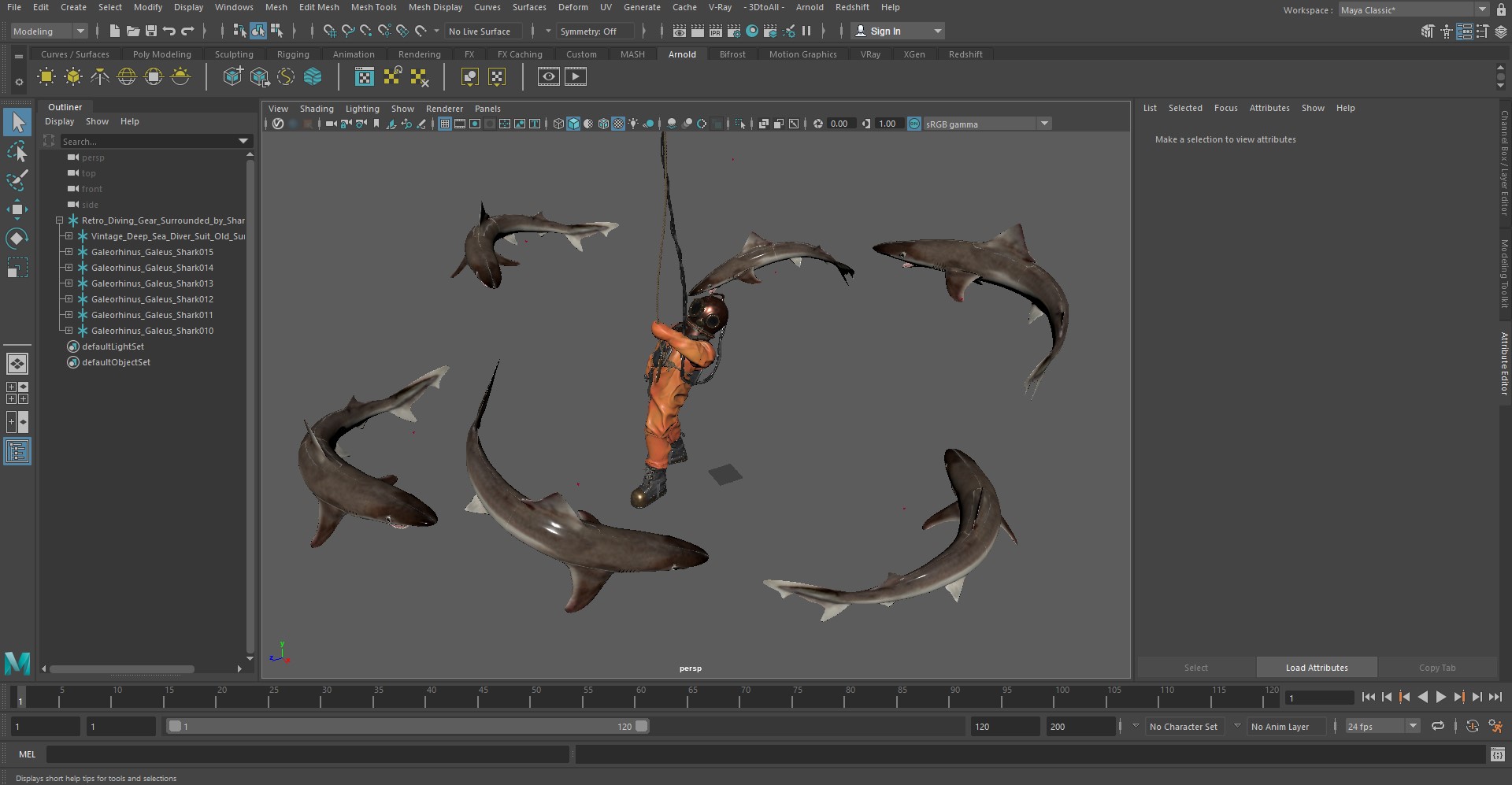Screen dimensions: 1512x785
Task: Switch to the Poly Modeling shelf tab
Action: 161,54
